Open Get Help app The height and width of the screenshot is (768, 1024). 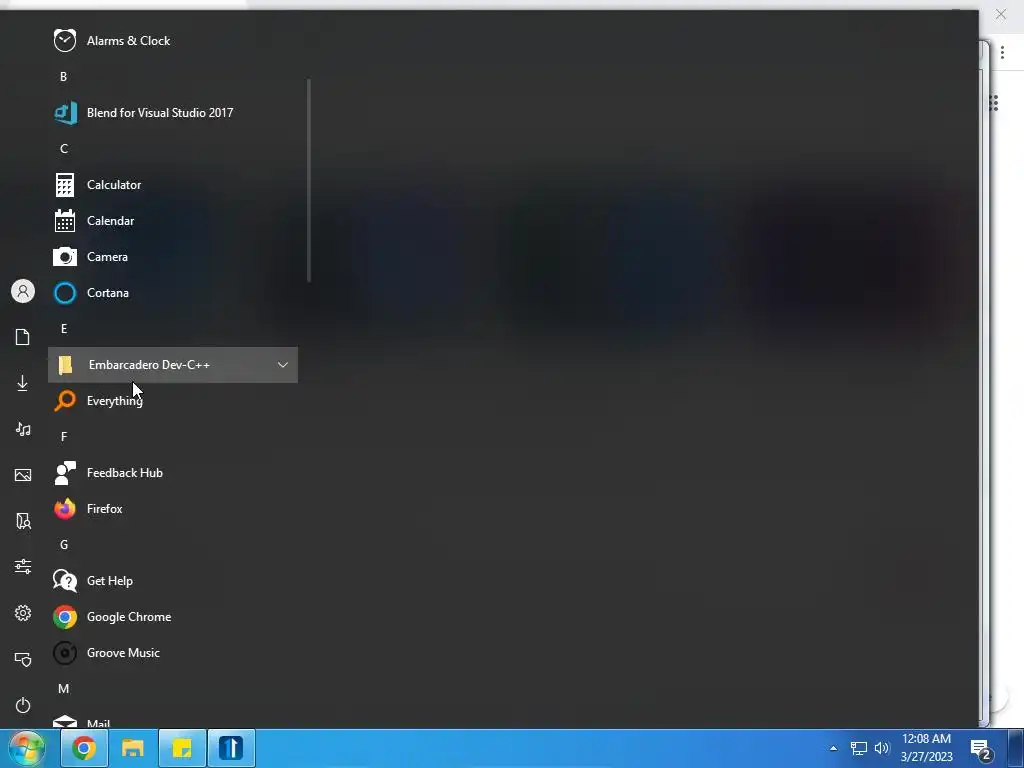pos(172,581)
